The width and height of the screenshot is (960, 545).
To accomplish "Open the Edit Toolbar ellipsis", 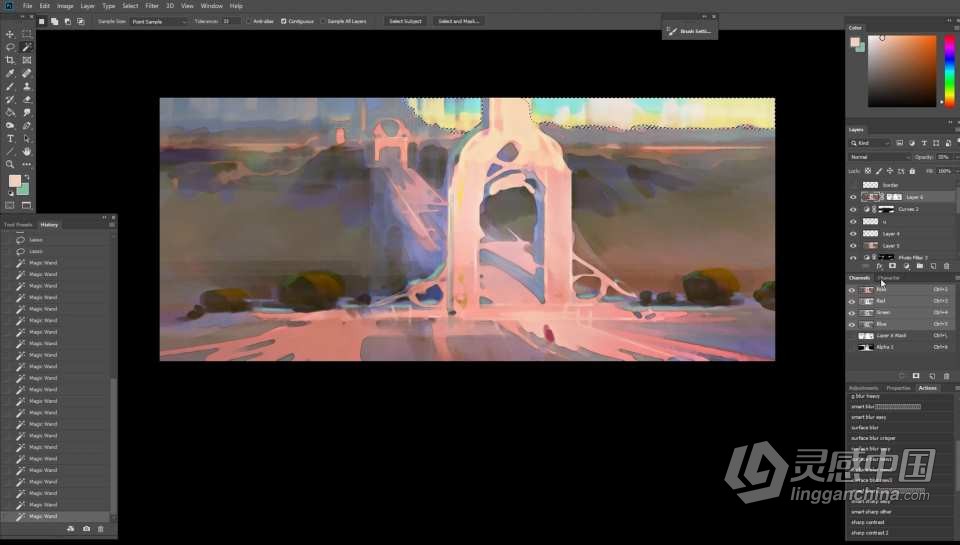I will coord(27,164).
